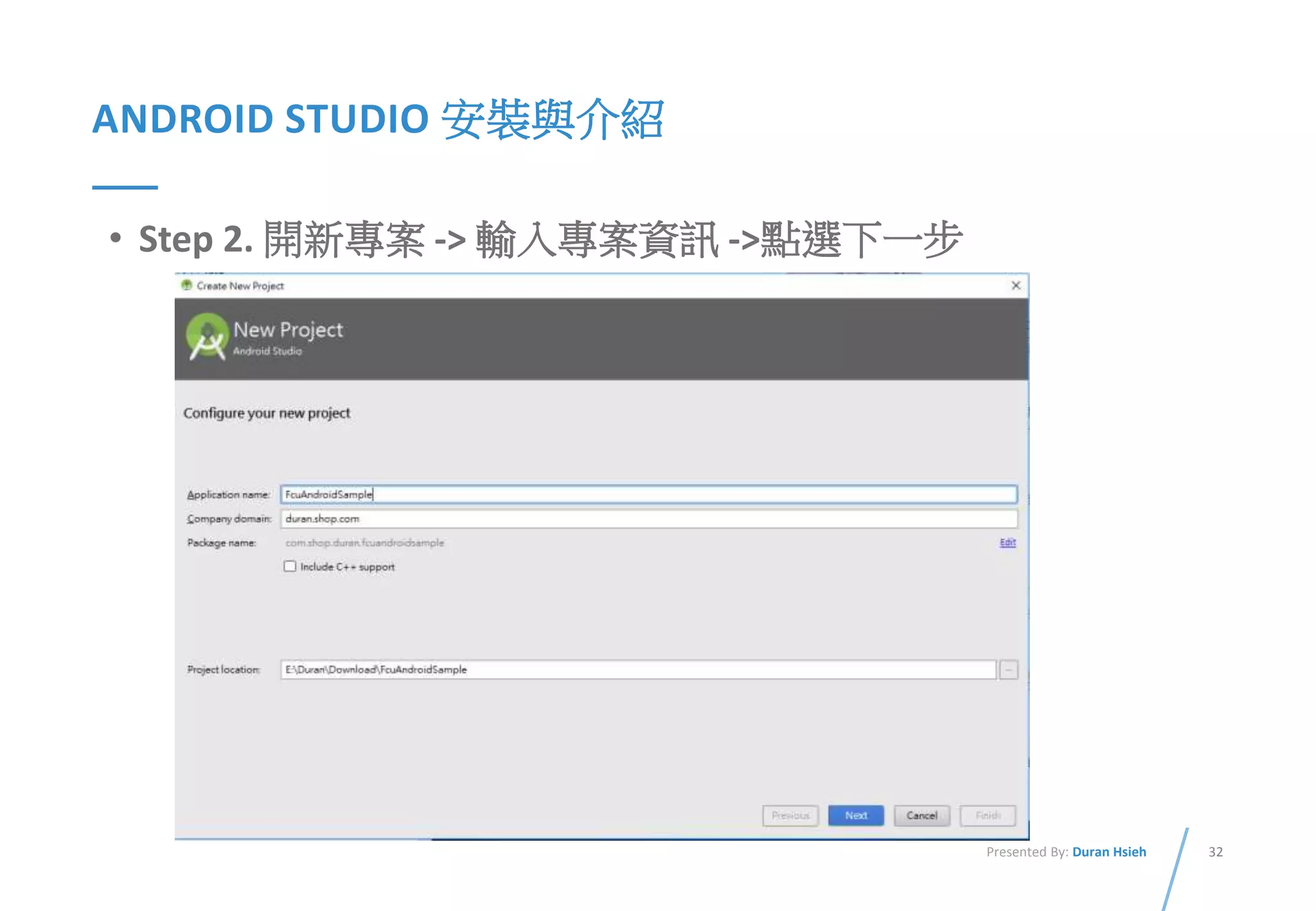Viewport: 1316px width, 911px height.
Task: Click the small icon in dialog title bar
Action: coord(186,285)
